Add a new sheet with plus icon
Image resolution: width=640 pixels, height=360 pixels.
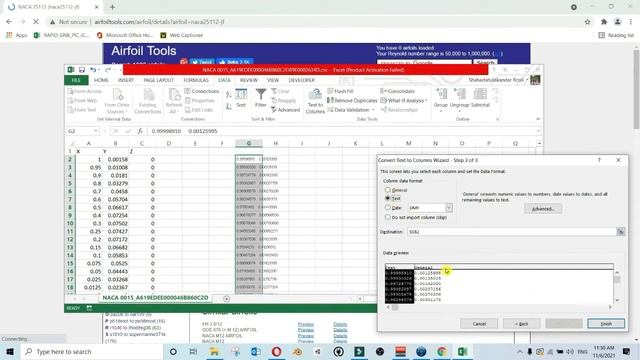pyautogui.click(x=227, y=299)
